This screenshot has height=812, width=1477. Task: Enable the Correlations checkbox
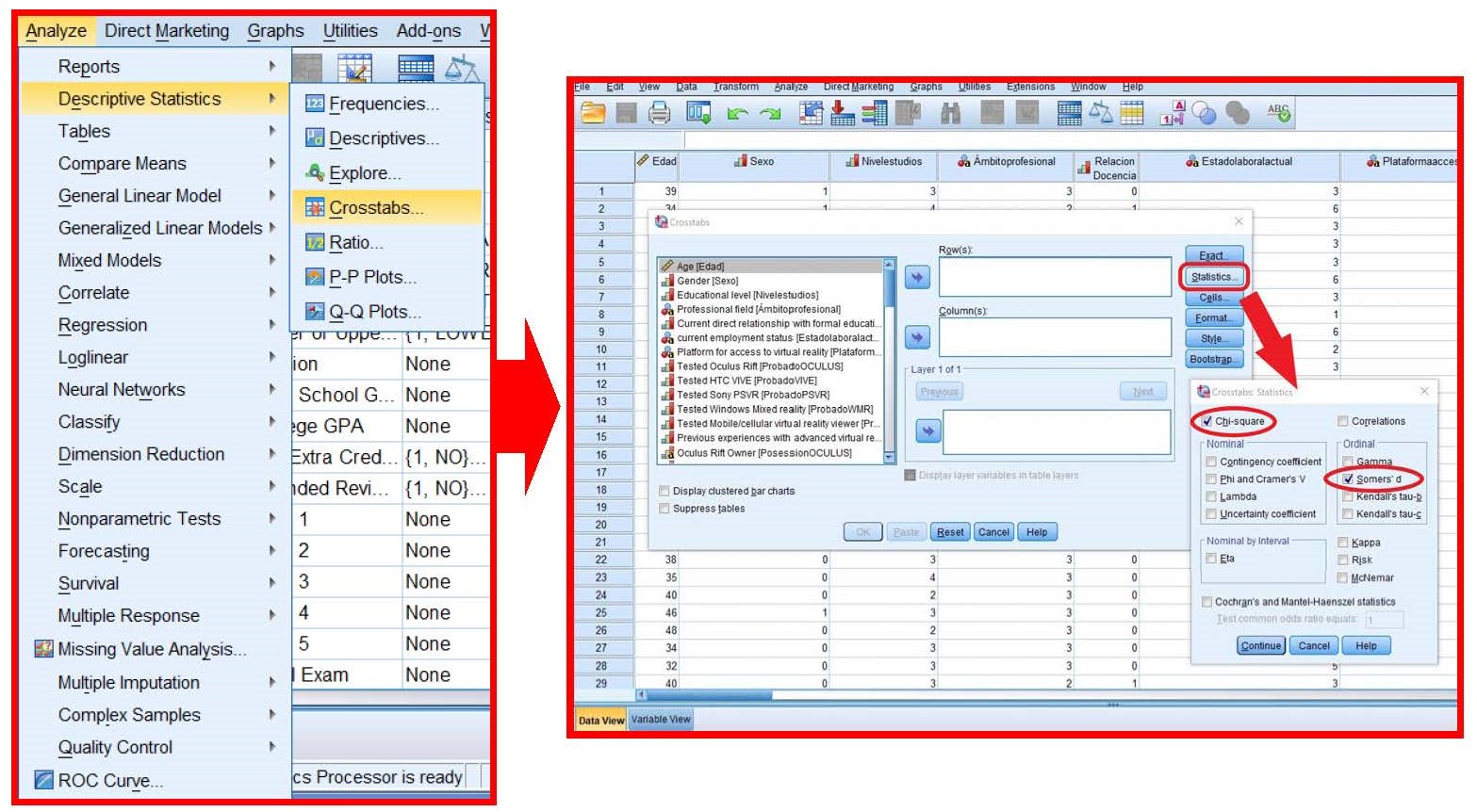pyautogui.click(x=1343, y=421)
